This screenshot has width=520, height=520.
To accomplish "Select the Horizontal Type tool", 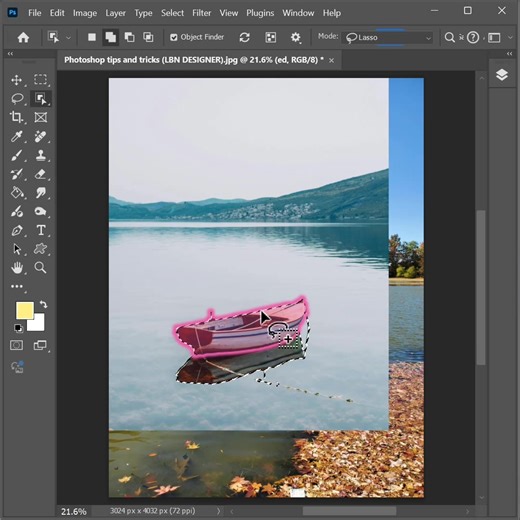I will coord(41,230).
